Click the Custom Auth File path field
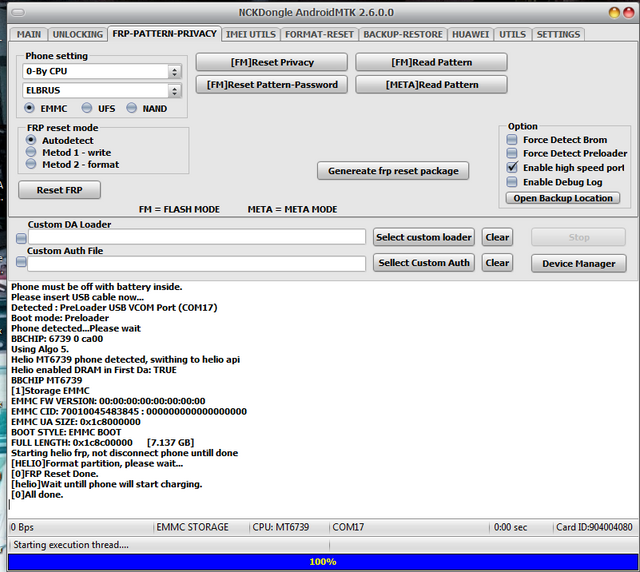640x572 pixels. 197,263
